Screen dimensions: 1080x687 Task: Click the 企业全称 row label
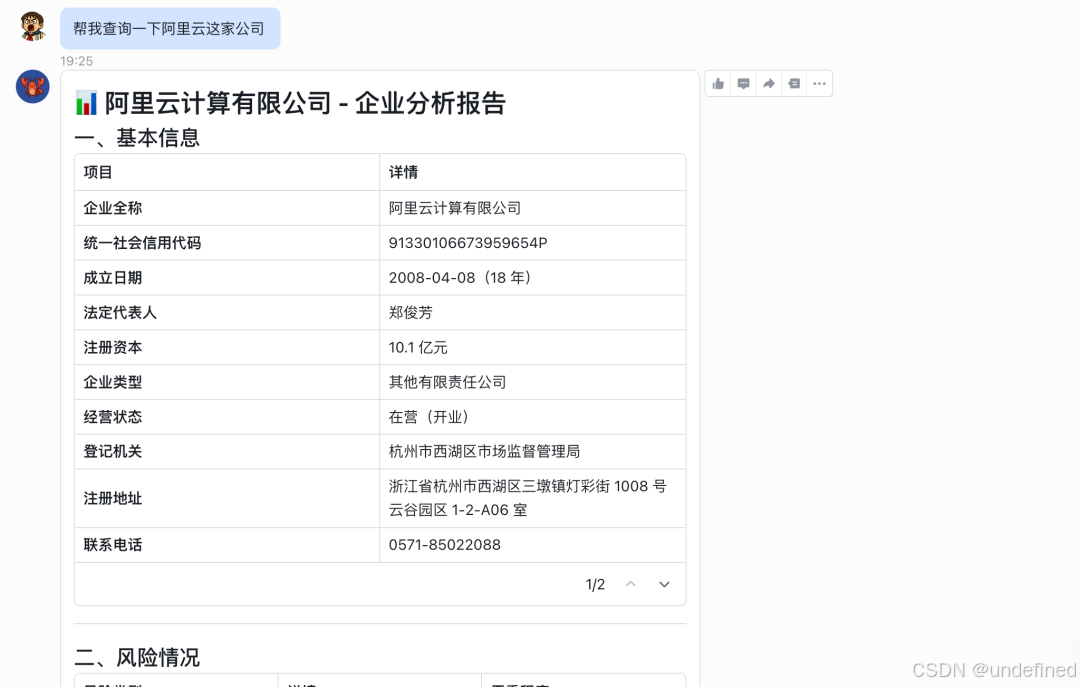click(113, 208)
